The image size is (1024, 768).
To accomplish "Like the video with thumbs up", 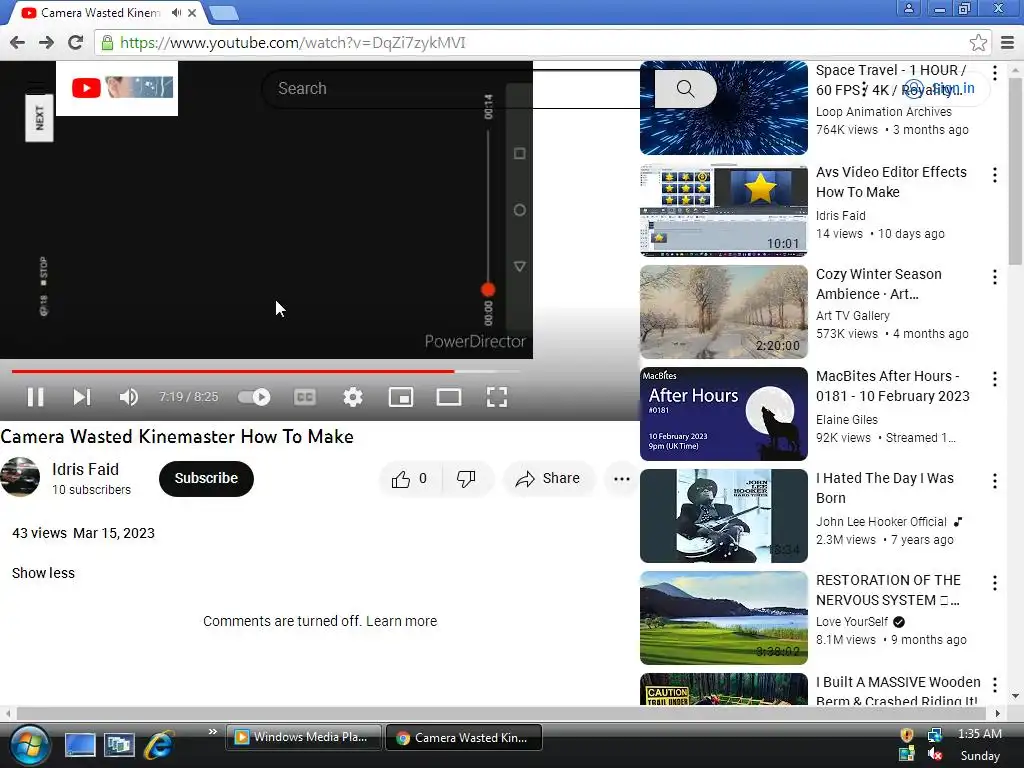I will coord(409,479).
